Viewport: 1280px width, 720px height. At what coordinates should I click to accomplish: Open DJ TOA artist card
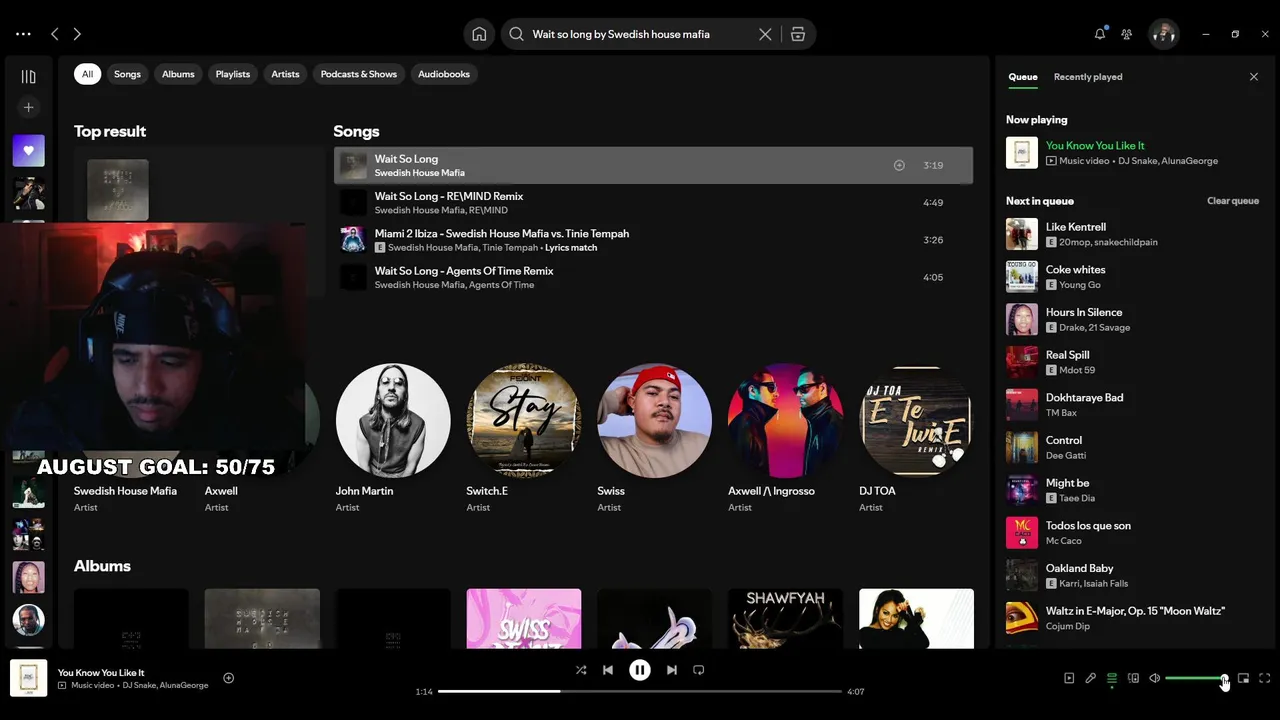click(x=916, y=440)
